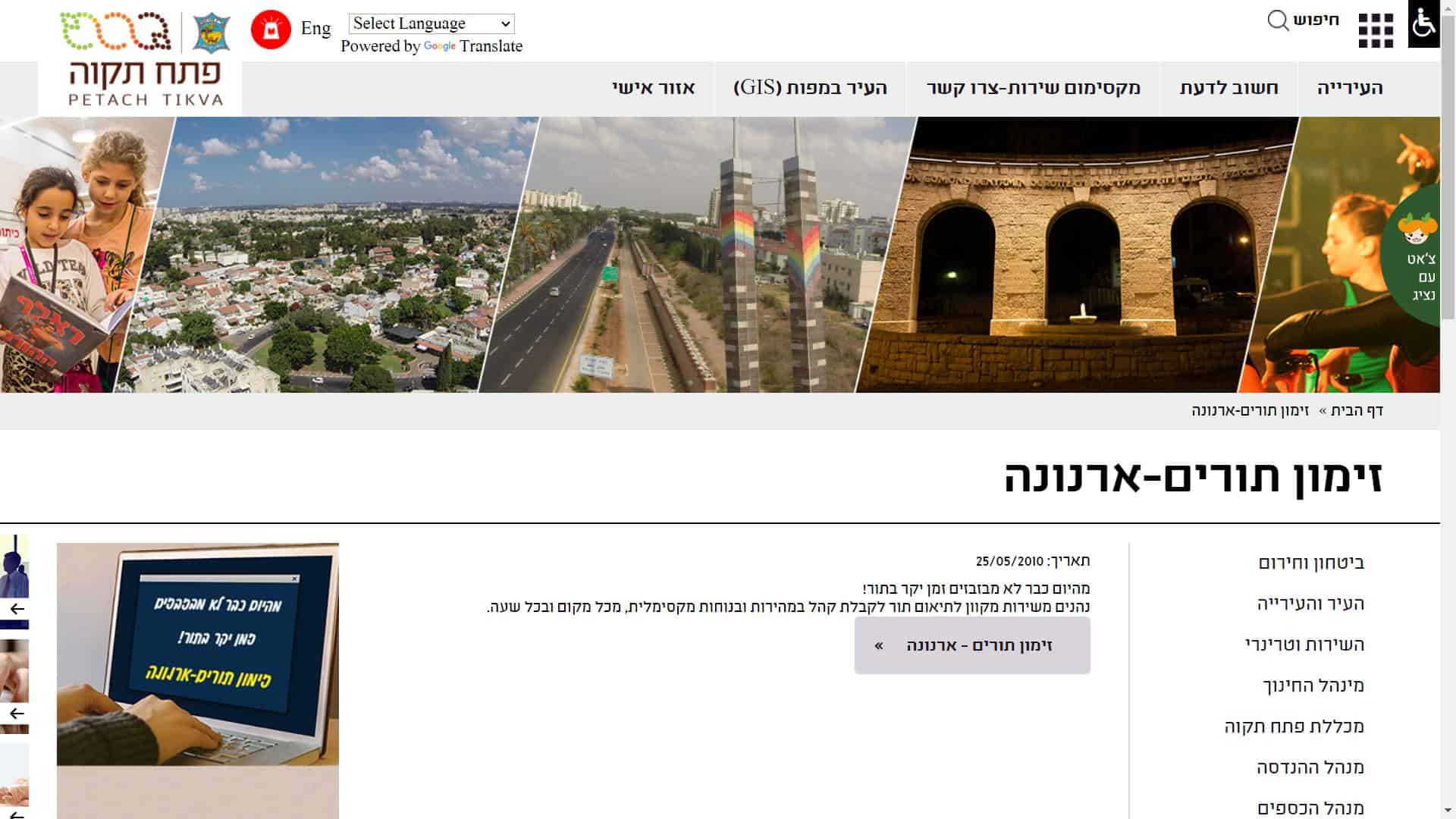This screenshot has height=819, width=1456.
Task: Click the top left carousel arrow
Action: (17, 609)
